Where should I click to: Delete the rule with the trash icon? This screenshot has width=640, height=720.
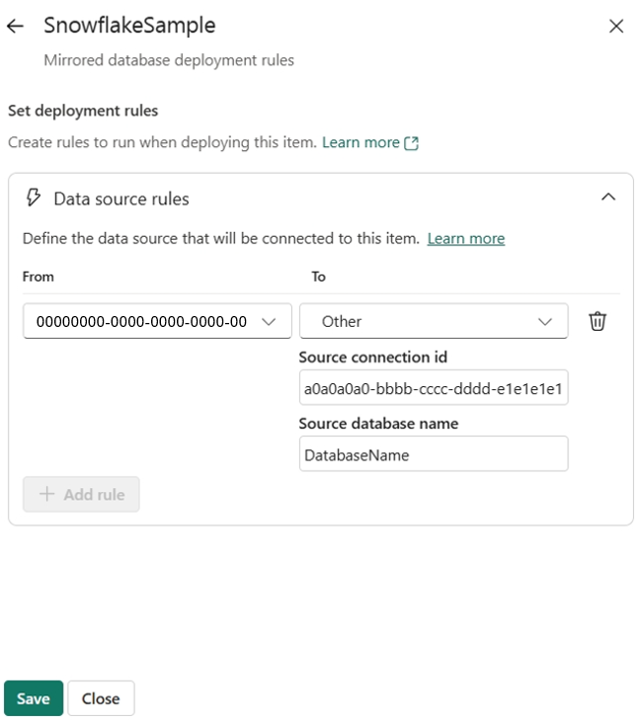coord(597,321)
